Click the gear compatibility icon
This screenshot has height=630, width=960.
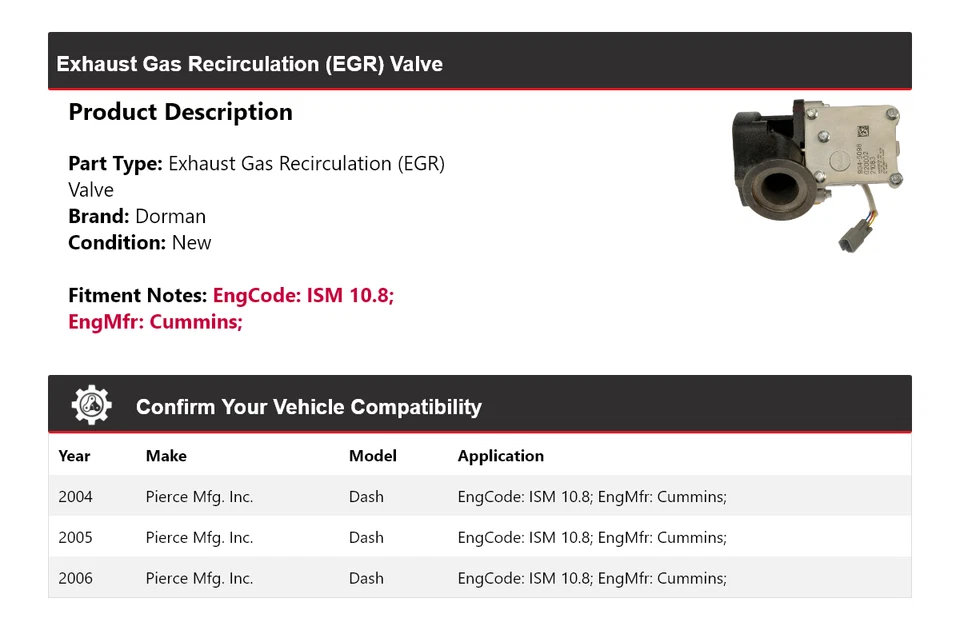[92, 405]
